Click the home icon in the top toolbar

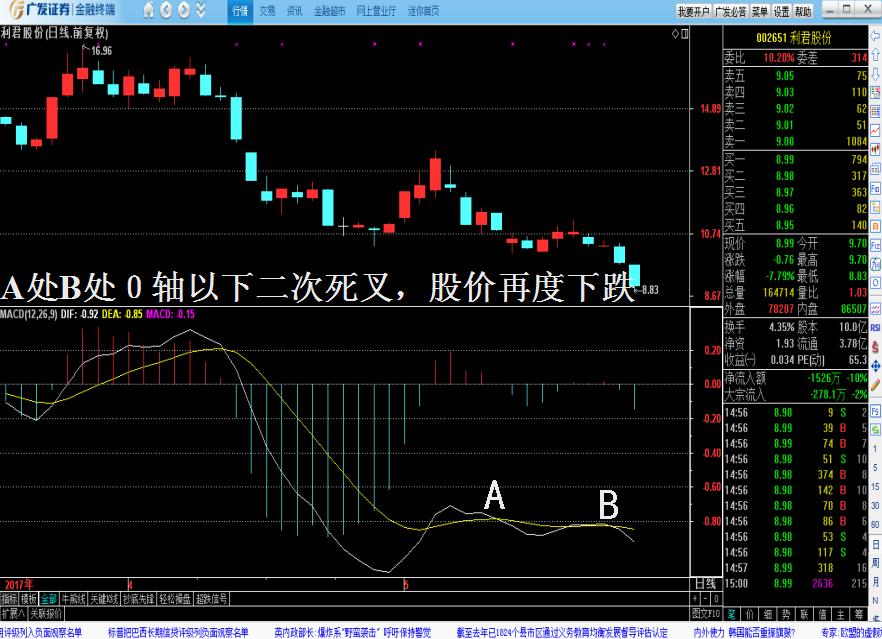(150, 10)
